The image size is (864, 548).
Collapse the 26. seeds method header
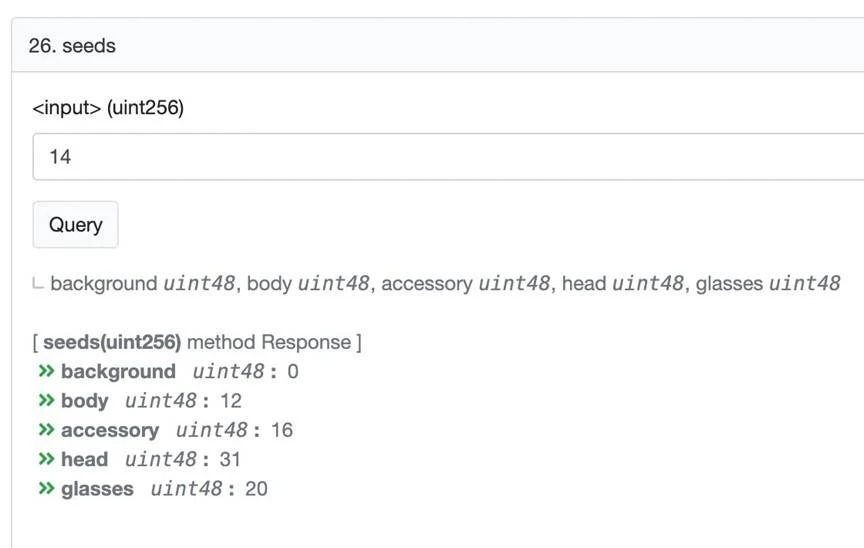[438, 45]
